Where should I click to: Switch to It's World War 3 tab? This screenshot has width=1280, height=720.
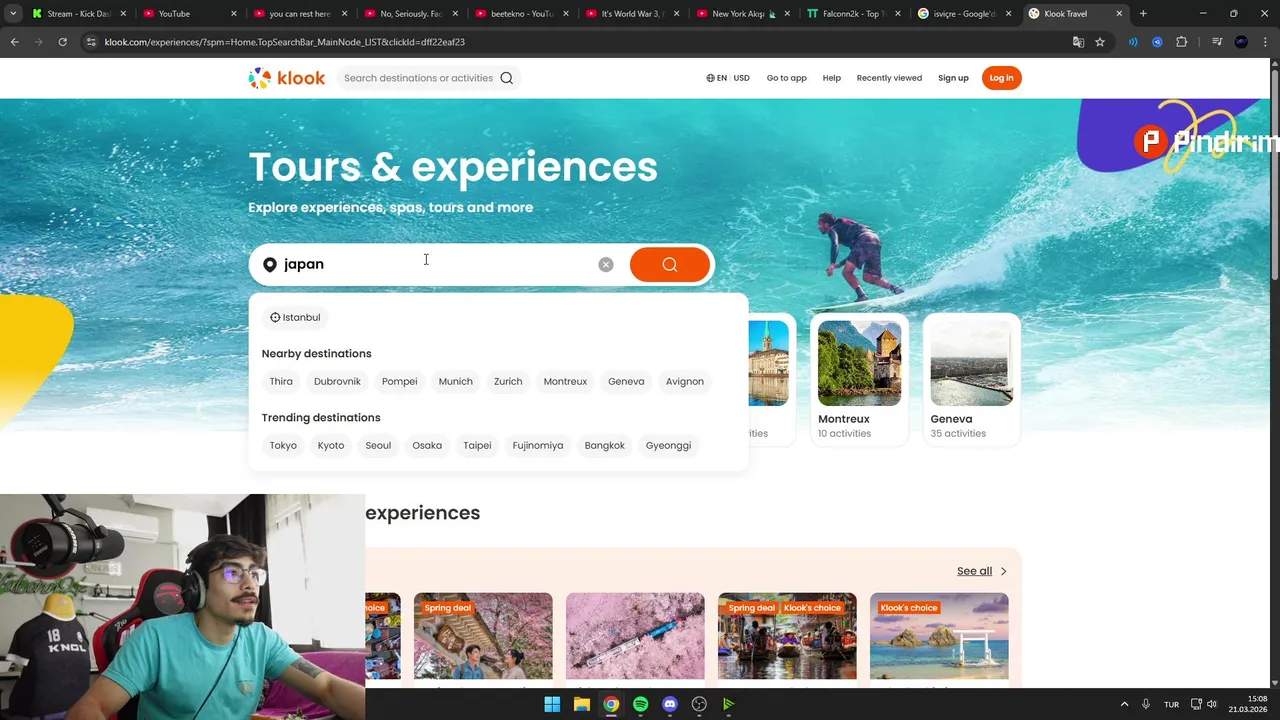pos(632,14)
